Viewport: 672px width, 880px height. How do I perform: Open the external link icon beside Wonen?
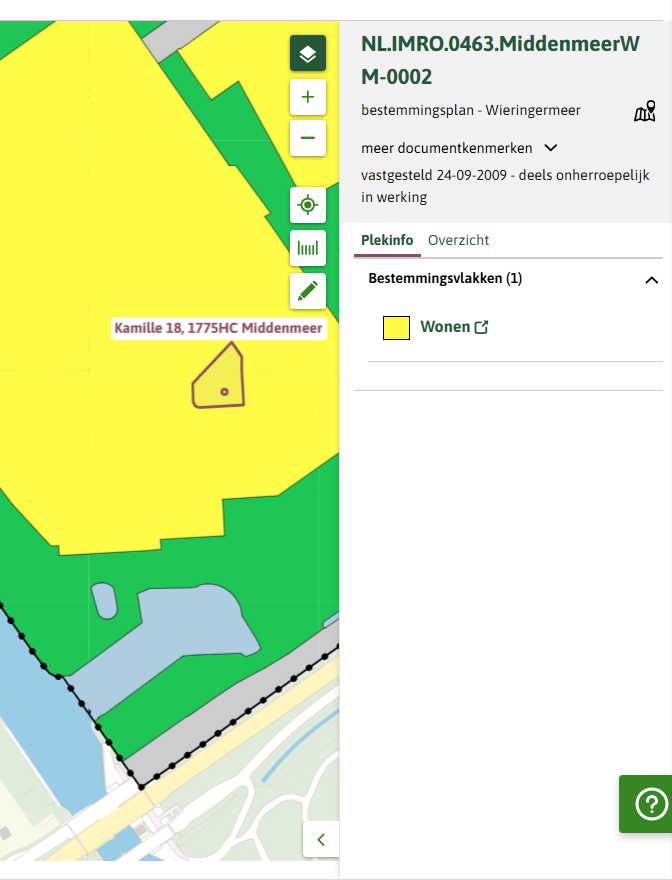click(x=482, y=327)
